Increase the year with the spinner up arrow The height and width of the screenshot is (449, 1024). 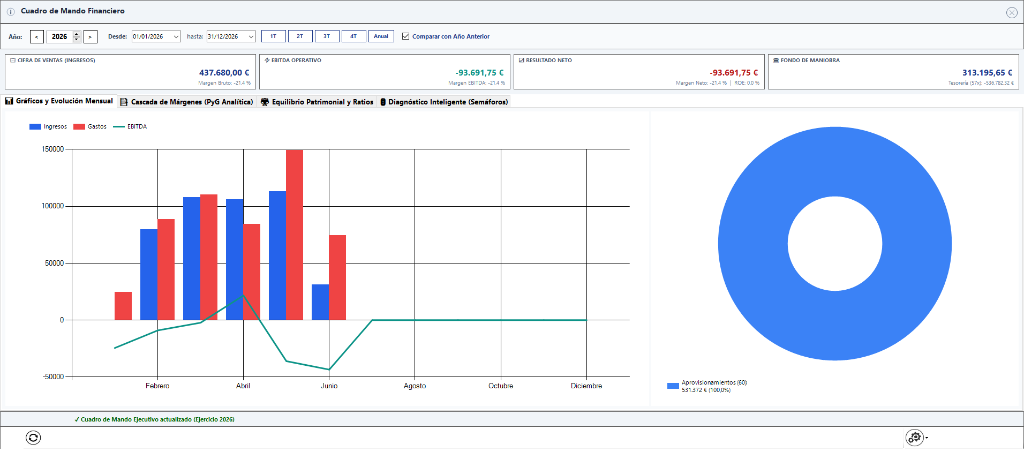pos(76,34)
